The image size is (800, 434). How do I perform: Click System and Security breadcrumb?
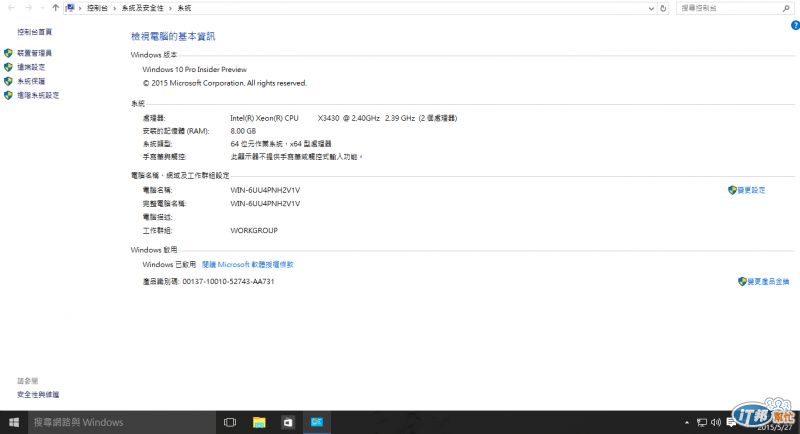pyautogui.click(x=142, y=8)
